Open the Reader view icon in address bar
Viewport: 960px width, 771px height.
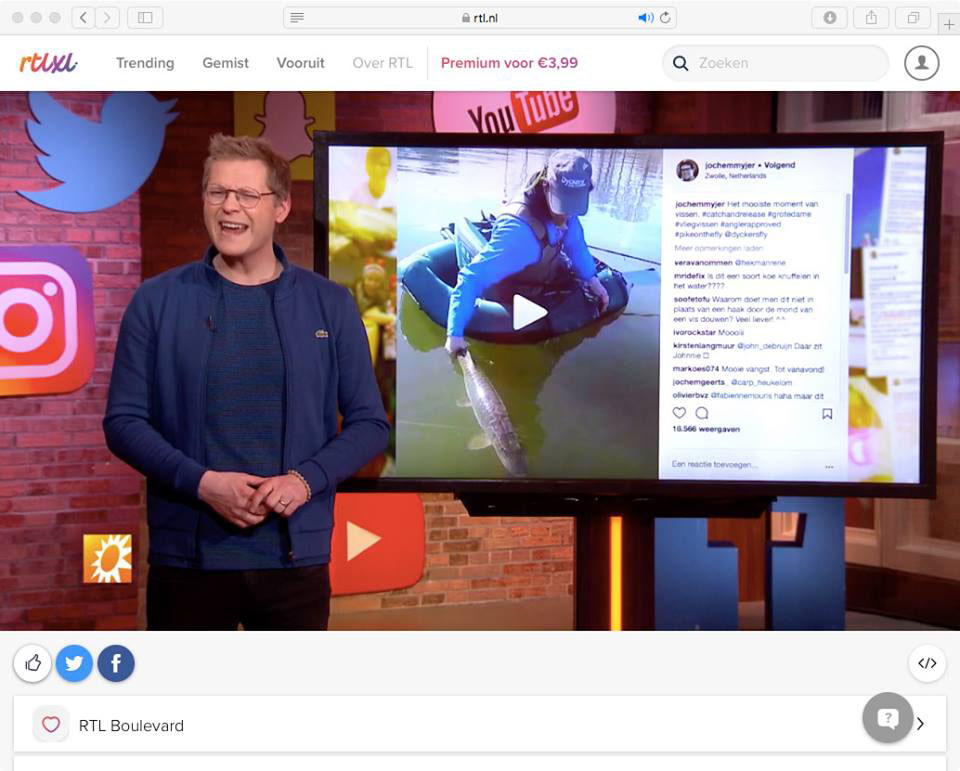[x=297, y=18]
